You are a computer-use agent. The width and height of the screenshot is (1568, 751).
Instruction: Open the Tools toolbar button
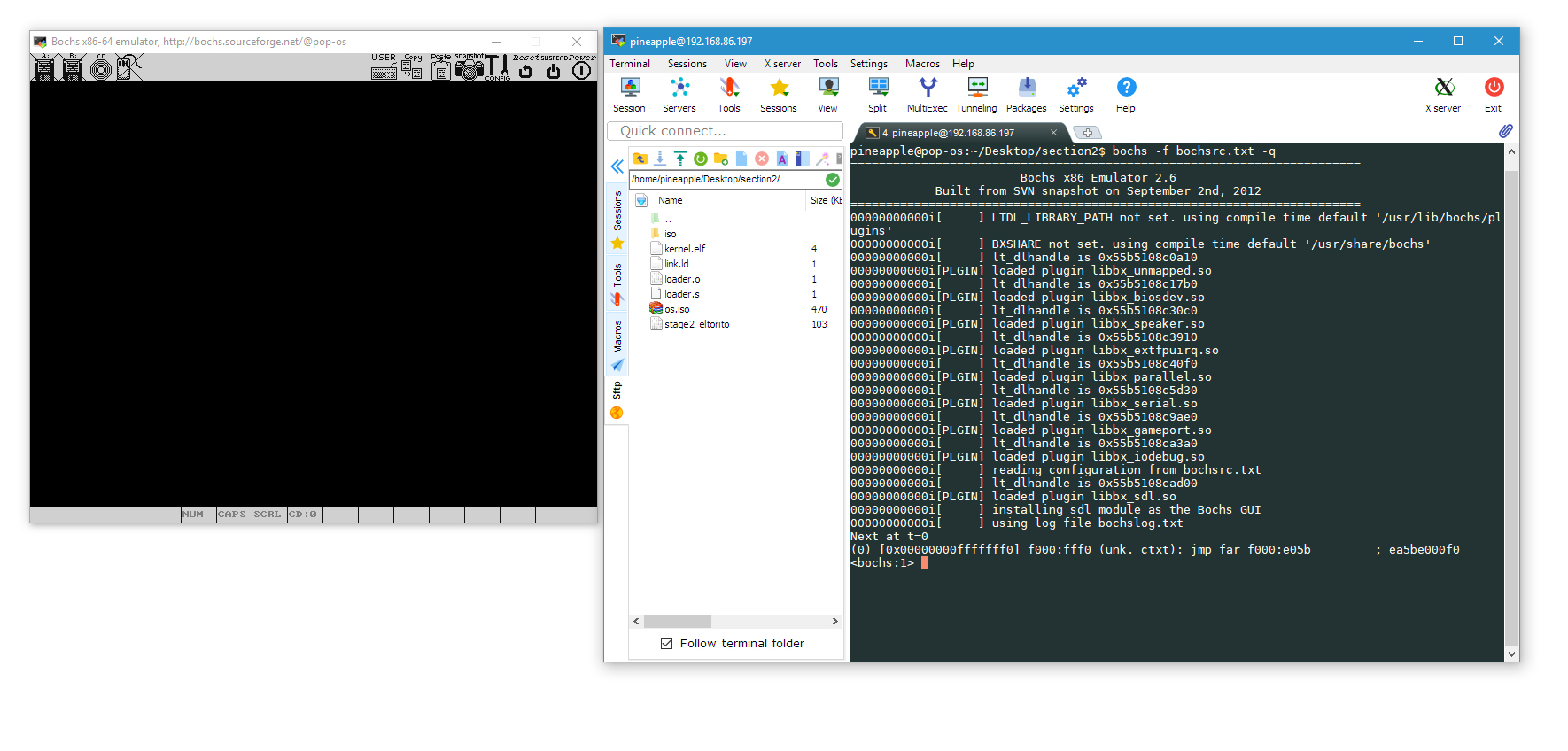729,95
